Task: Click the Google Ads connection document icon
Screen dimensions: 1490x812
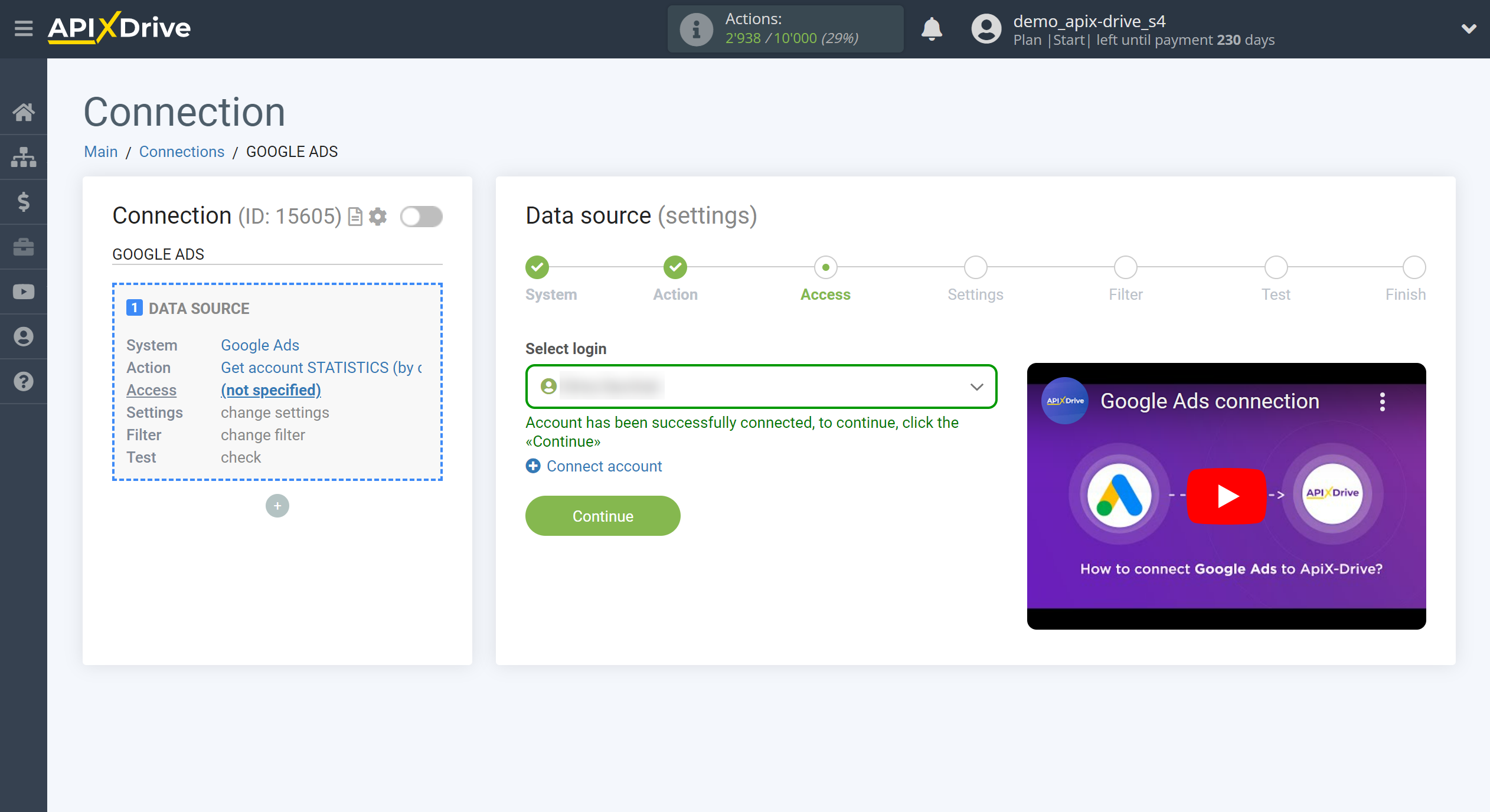Action: [x=357, y=215]
